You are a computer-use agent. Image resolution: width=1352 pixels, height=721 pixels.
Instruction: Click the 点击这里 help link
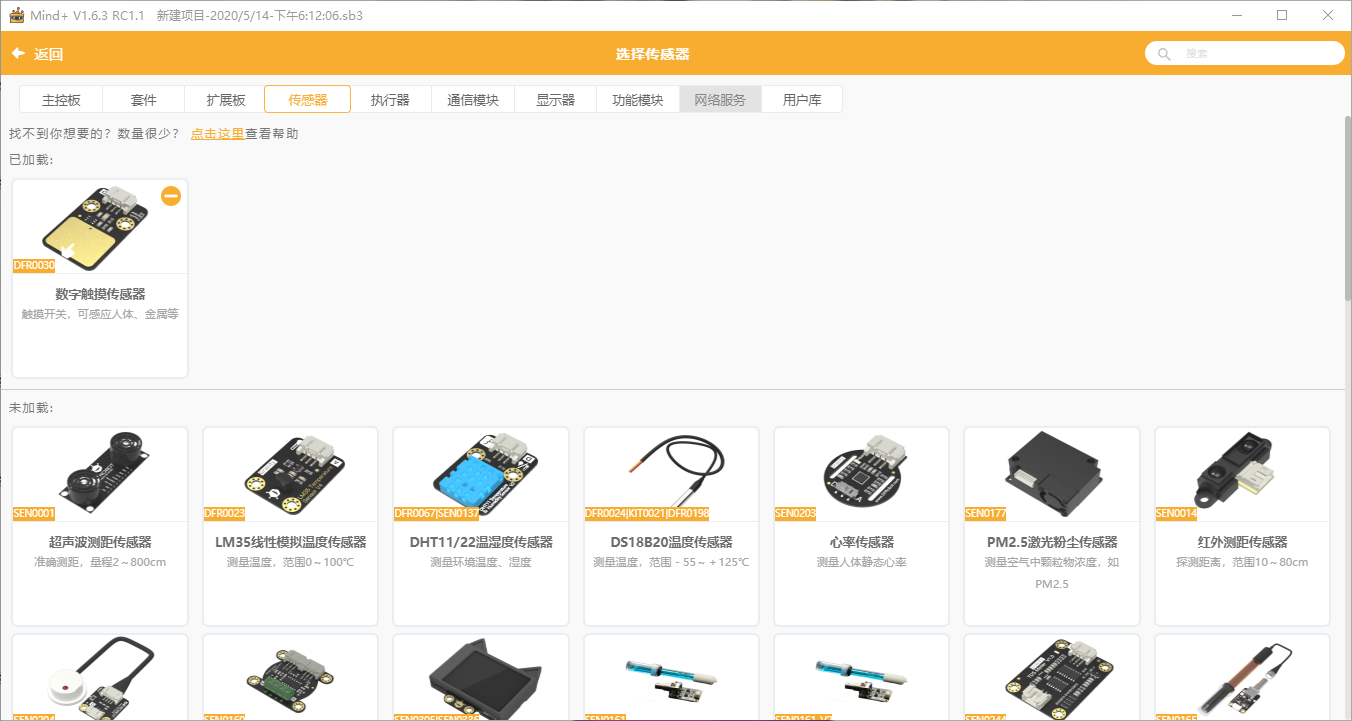point(218,134)
